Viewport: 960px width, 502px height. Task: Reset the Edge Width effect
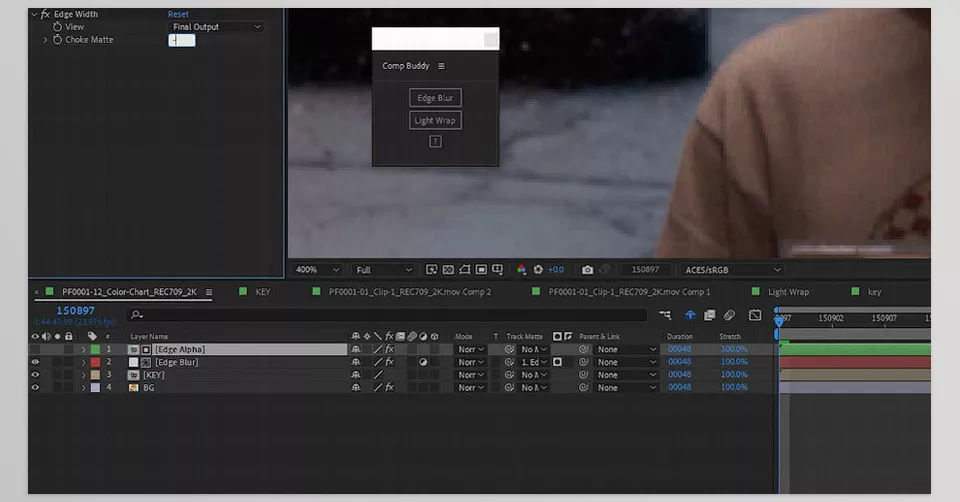(178, 14)
